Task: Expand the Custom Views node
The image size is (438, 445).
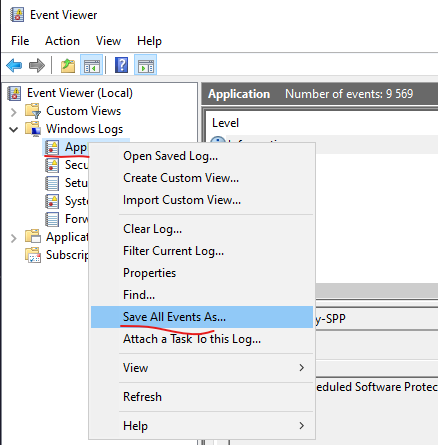Action: point(14,112)
